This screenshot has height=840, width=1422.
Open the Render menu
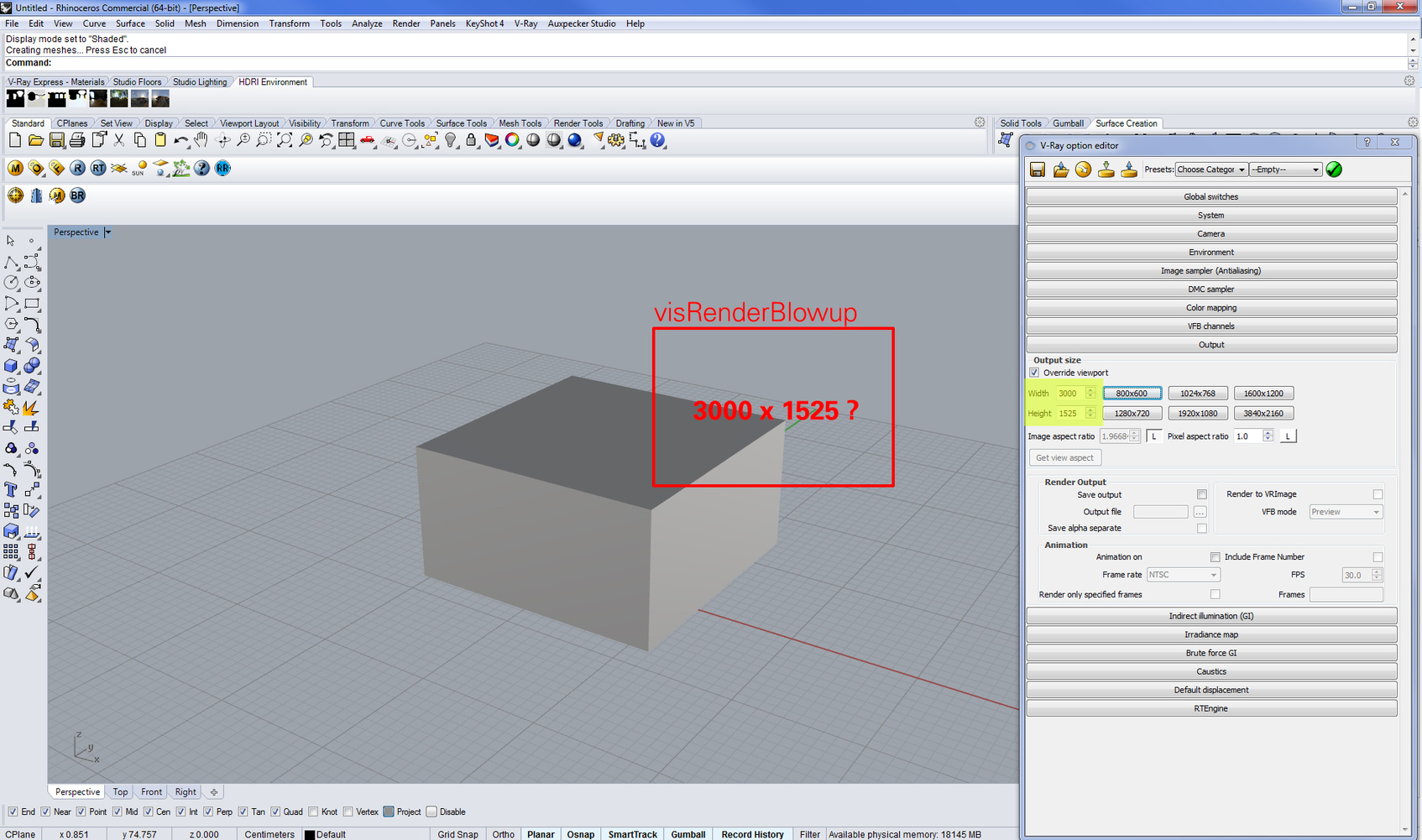point(406,23)
